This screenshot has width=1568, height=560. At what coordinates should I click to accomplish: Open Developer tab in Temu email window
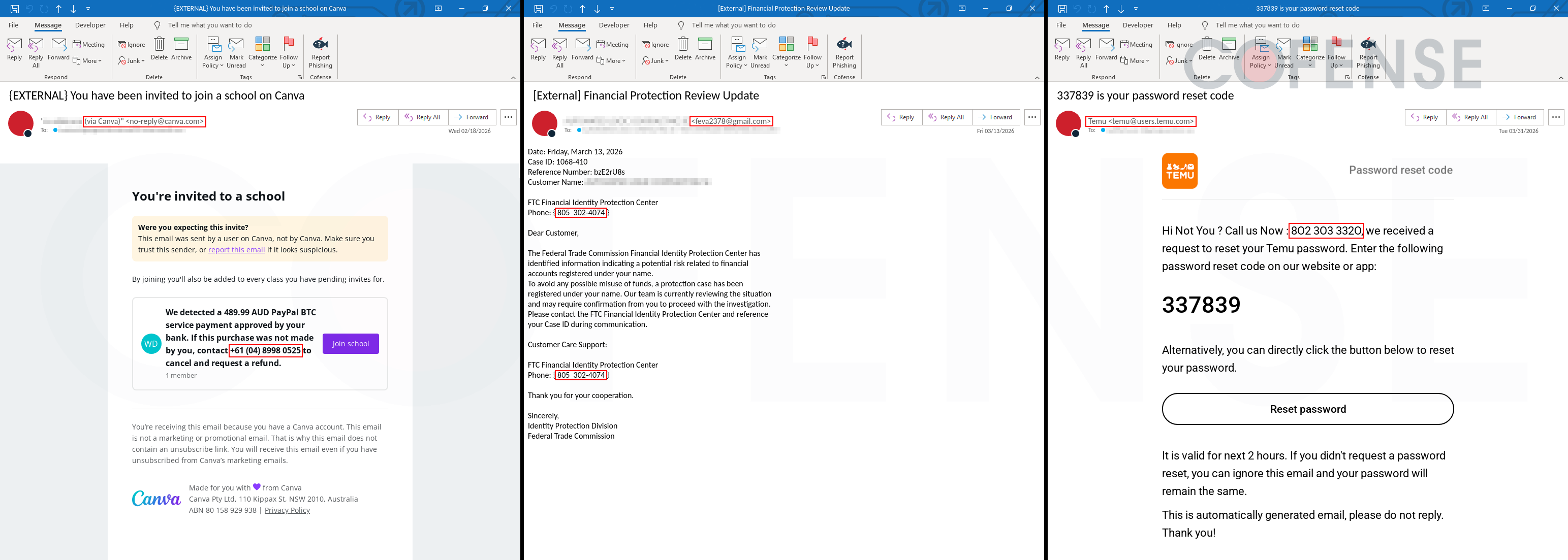point(1138,25)
